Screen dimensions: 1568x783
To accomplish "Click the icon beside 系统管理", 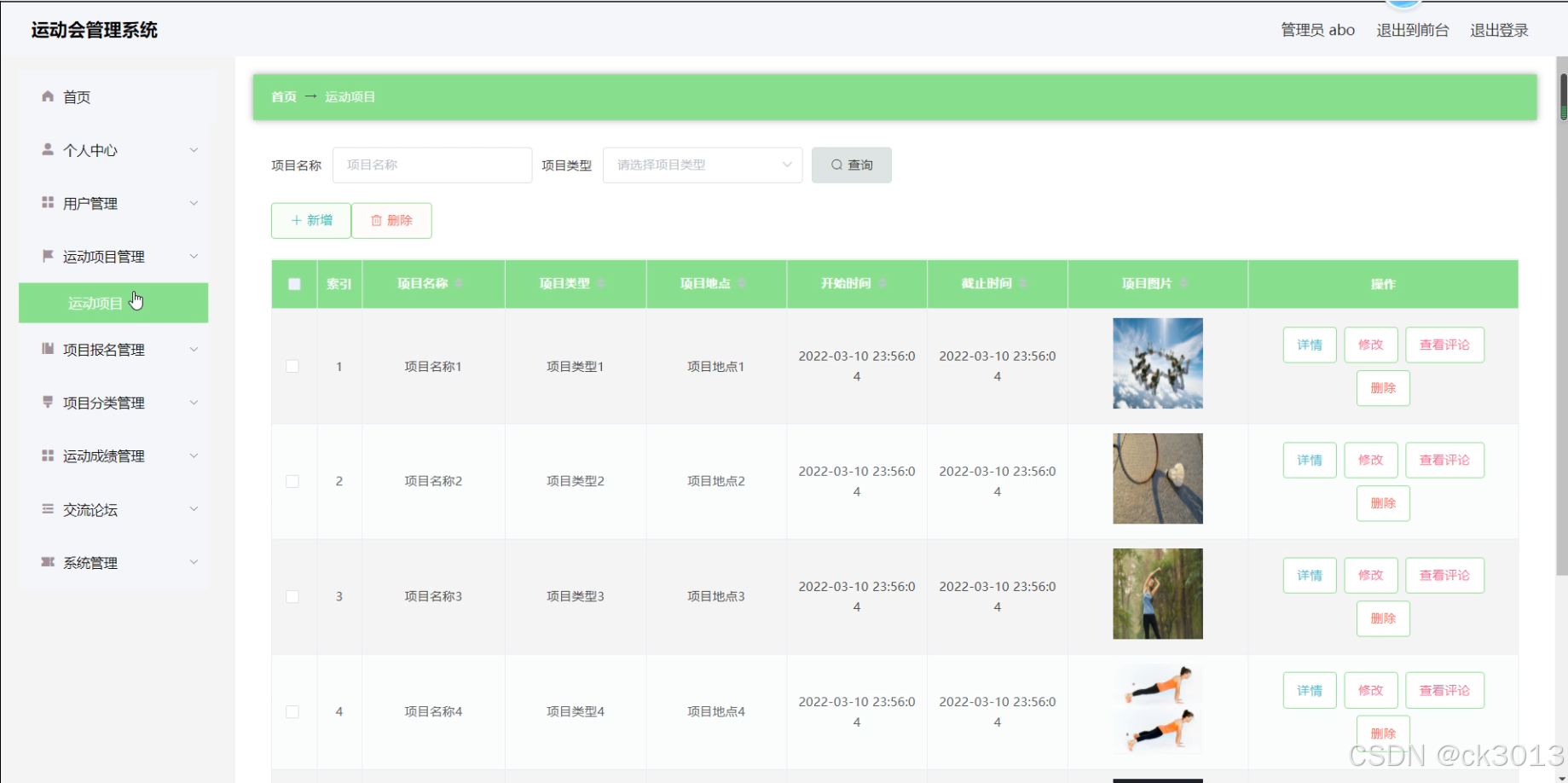I will [48, 562].
